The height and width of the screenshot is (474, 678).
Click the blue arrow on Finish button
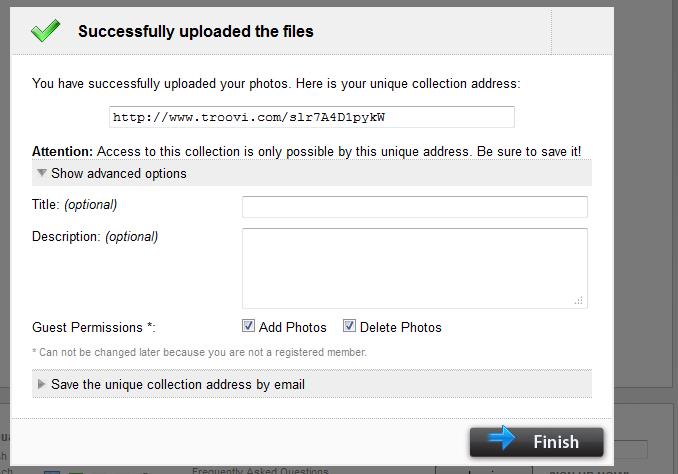[502, 437]
